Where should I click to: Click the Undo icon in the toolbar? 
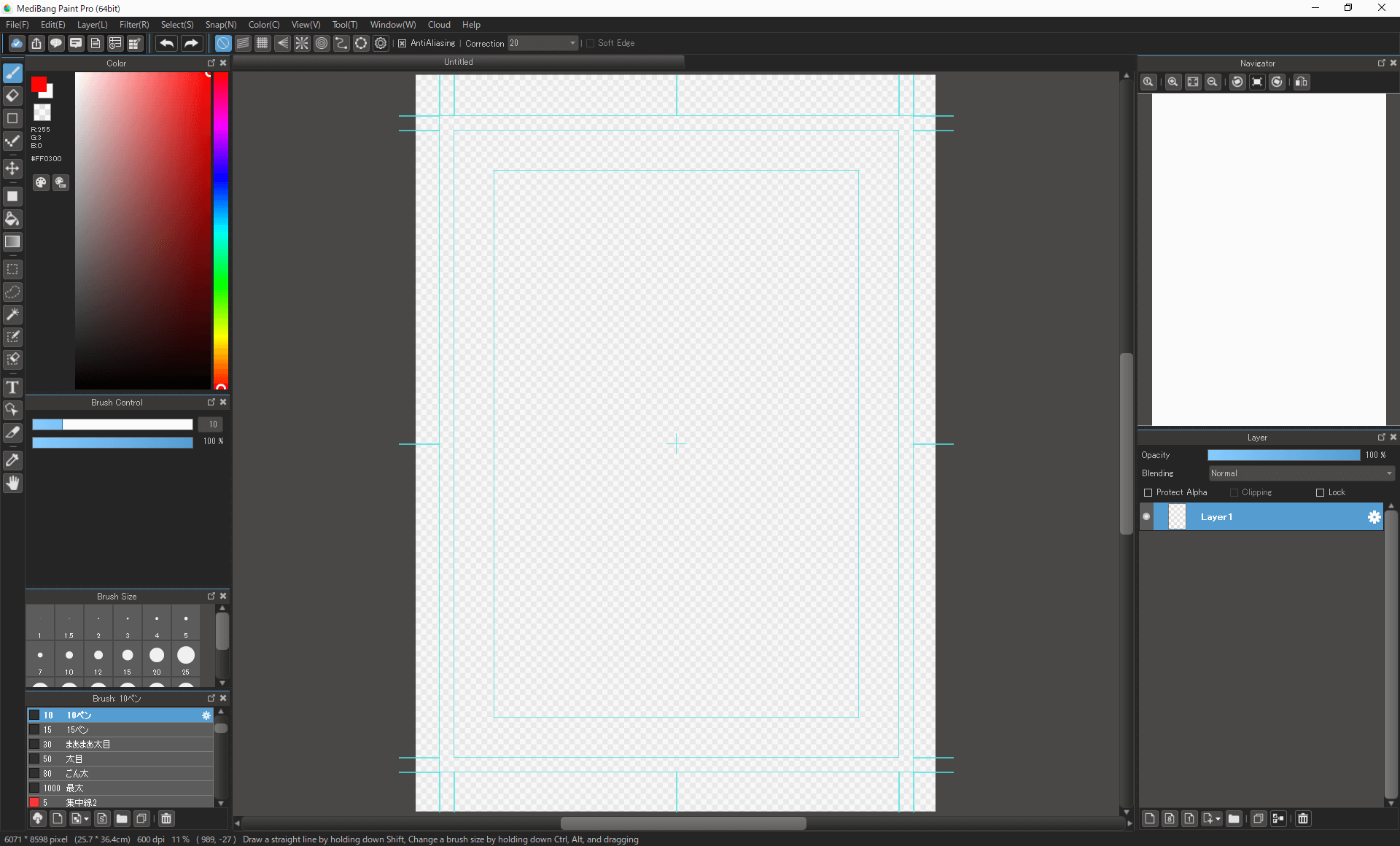[x=166, y=43]
